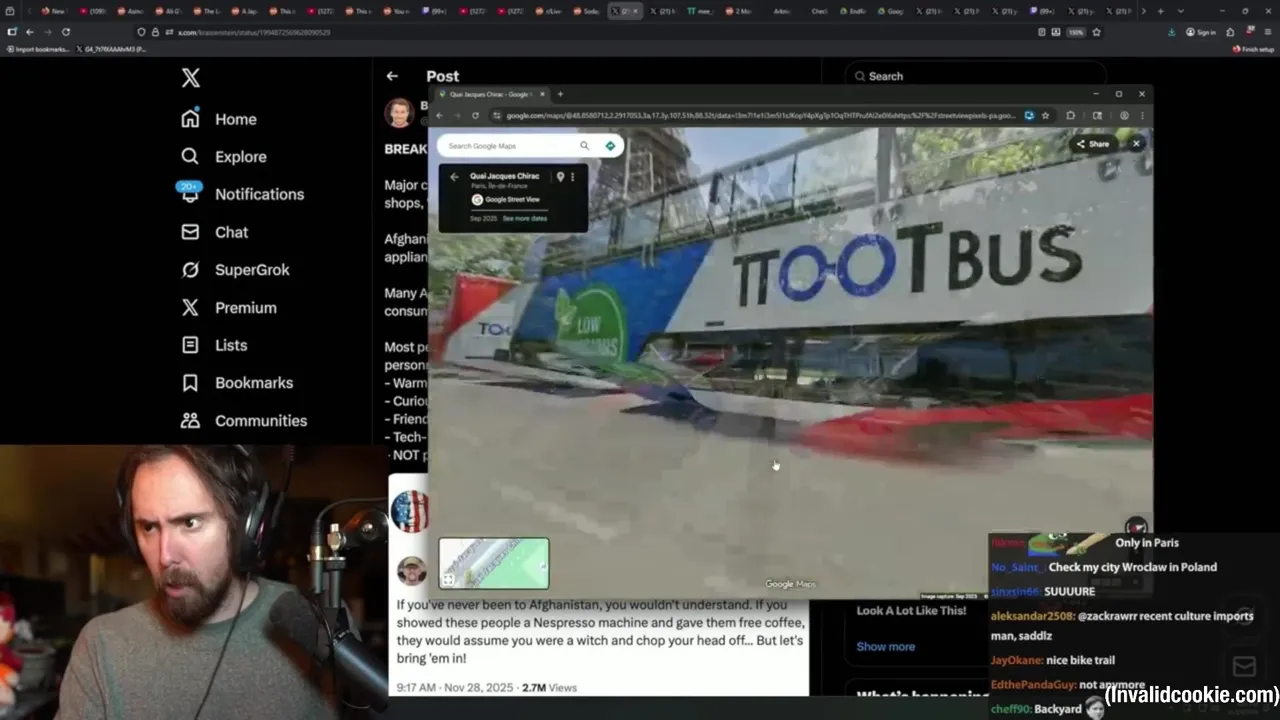Click See more dates link

point(525,218)
